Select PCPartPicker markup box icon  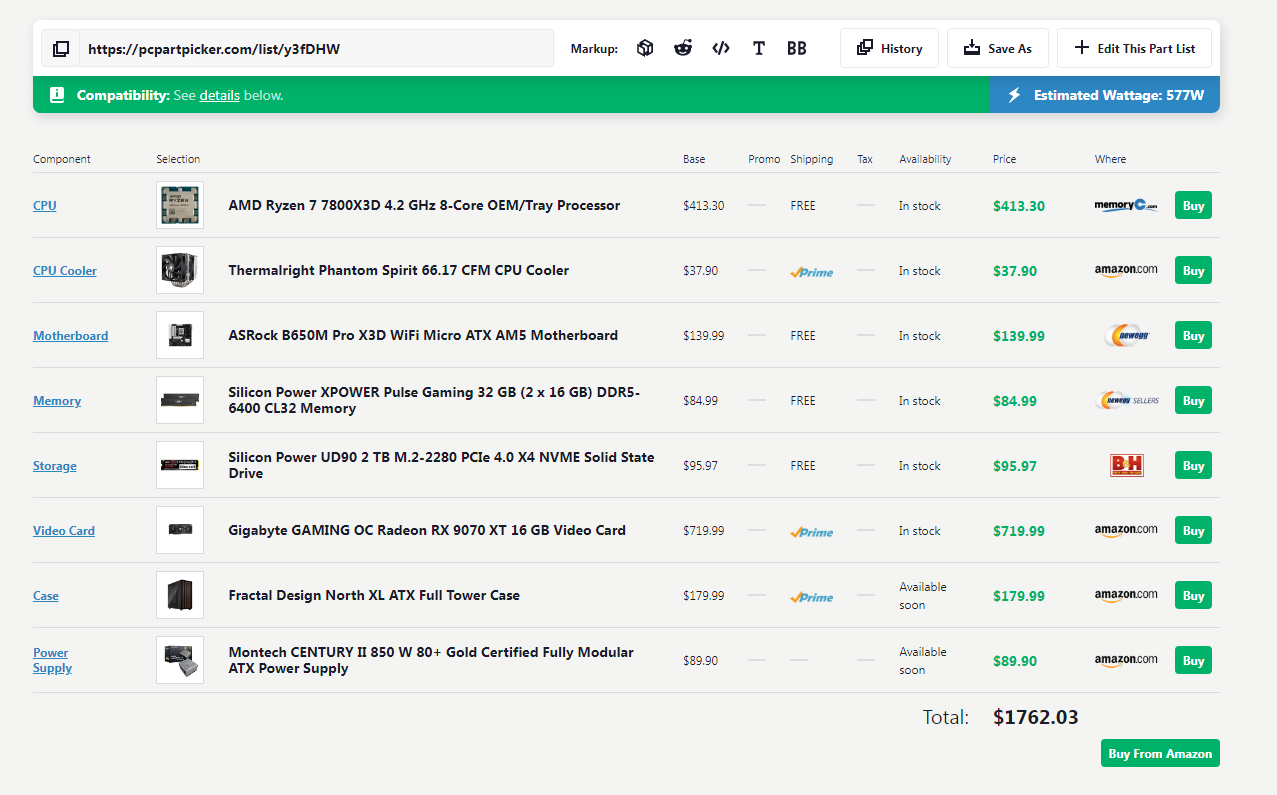point(645,48)
